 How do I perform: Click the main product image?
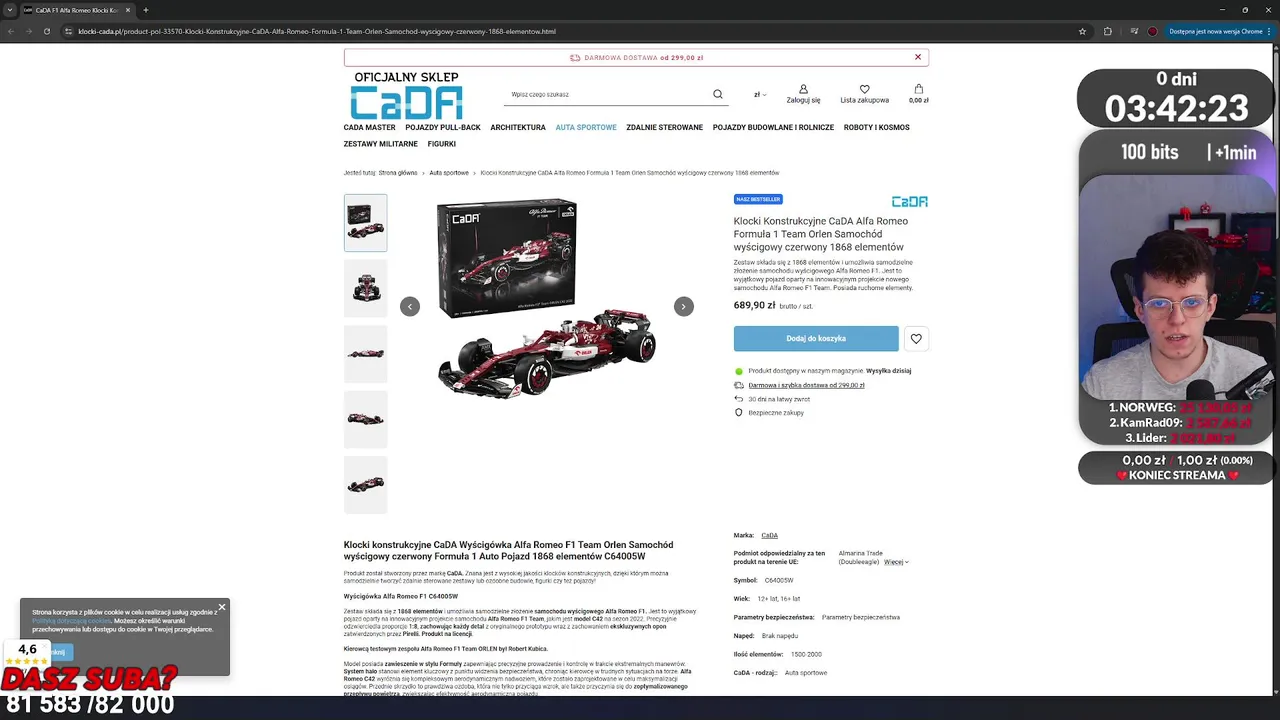tap(546, 299)
